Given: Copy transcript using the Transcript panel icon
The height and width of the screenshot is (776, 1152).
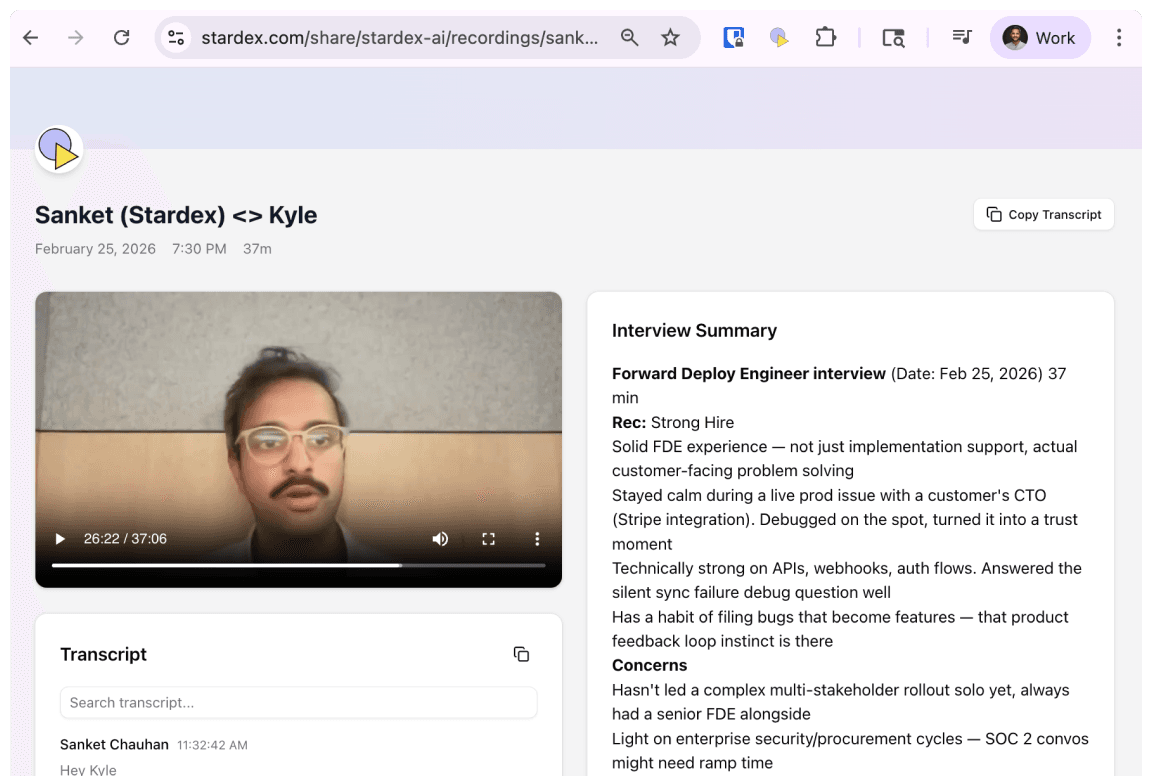Looking at the screenshot, I should point(521,654).
